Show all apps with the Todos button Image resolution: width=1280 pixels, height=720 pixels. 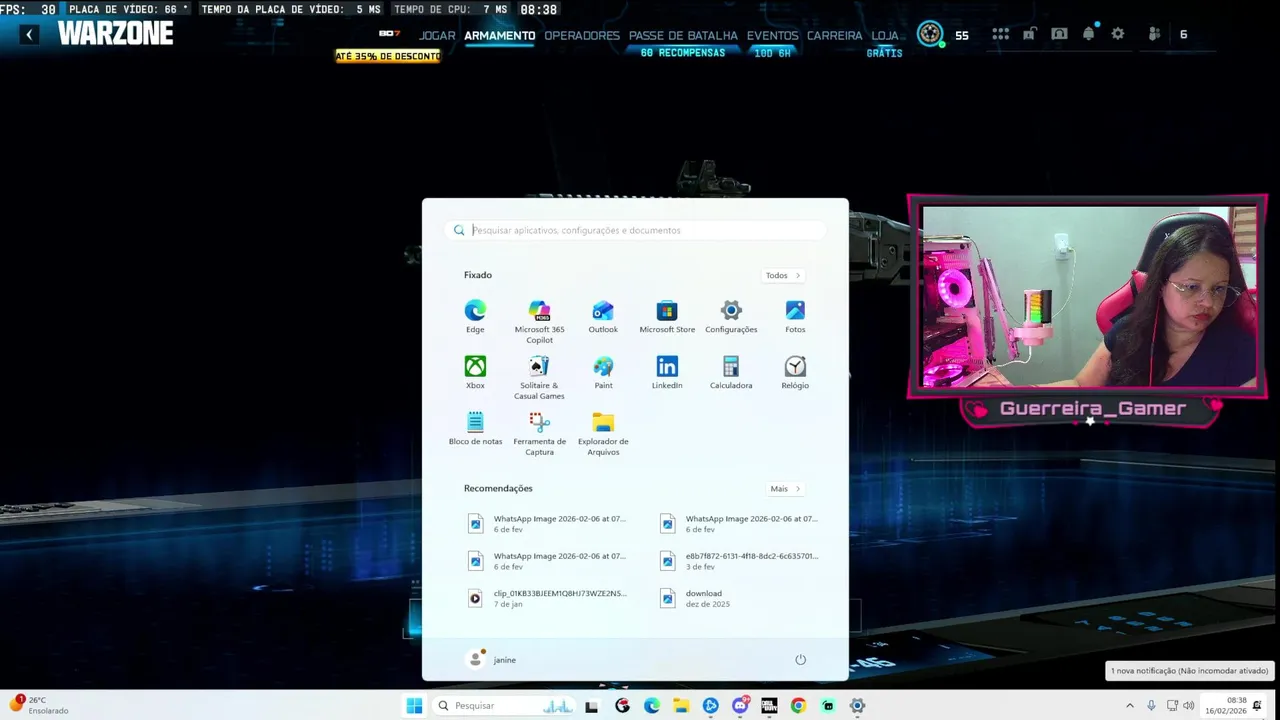pos(783,275)
